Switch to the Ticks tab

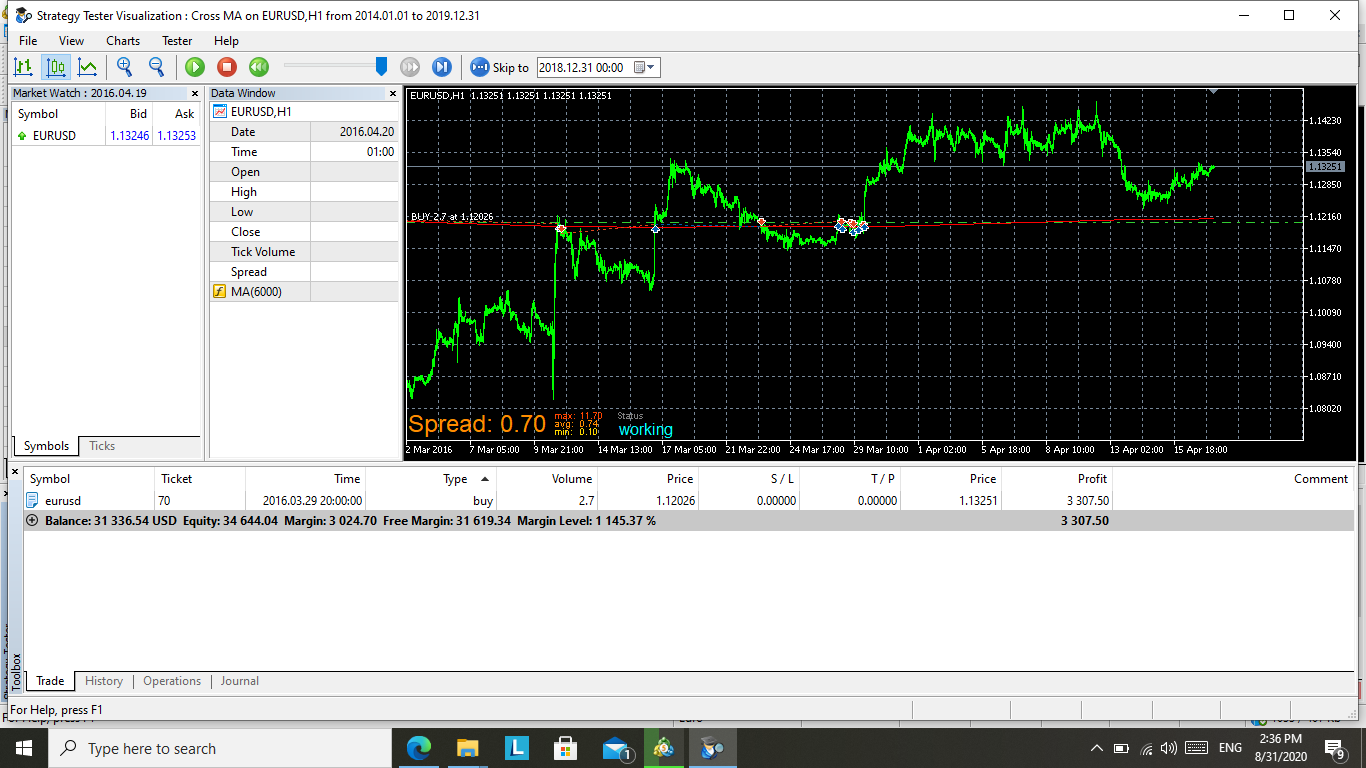click(102, 446)
